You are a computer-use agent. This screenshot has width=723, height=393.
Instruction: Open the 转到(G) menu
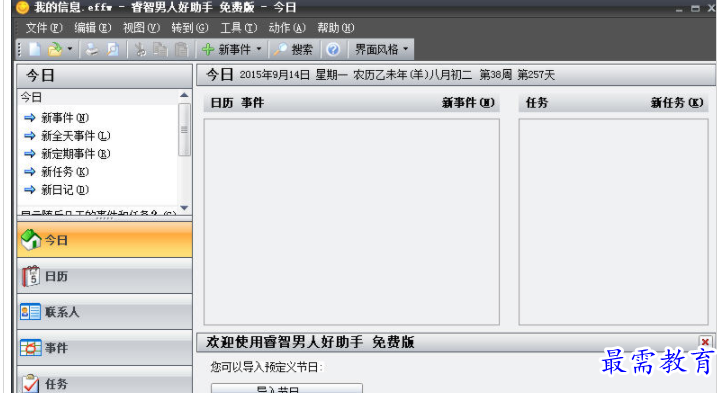[x=190, y=28]
